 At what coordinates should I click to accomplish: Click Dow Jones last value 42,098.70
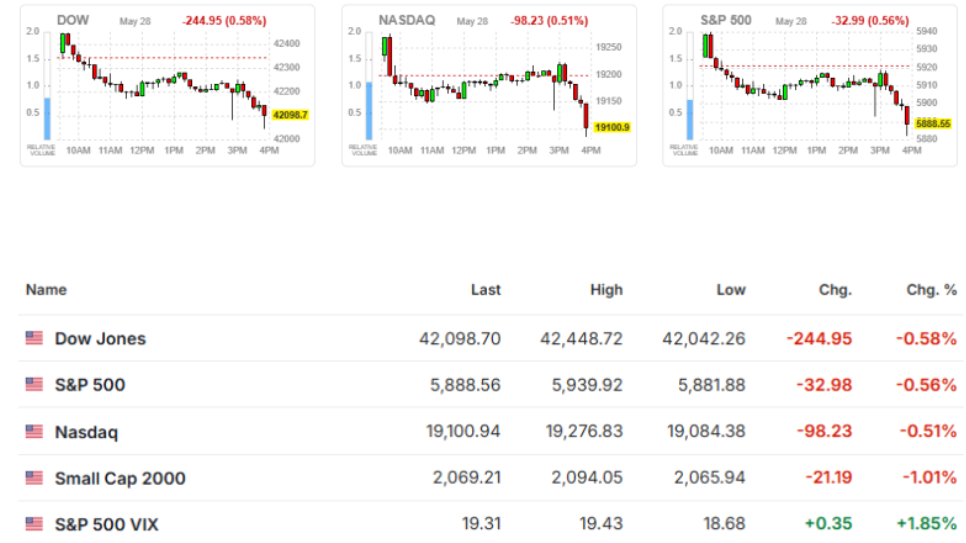click(460, 338)
